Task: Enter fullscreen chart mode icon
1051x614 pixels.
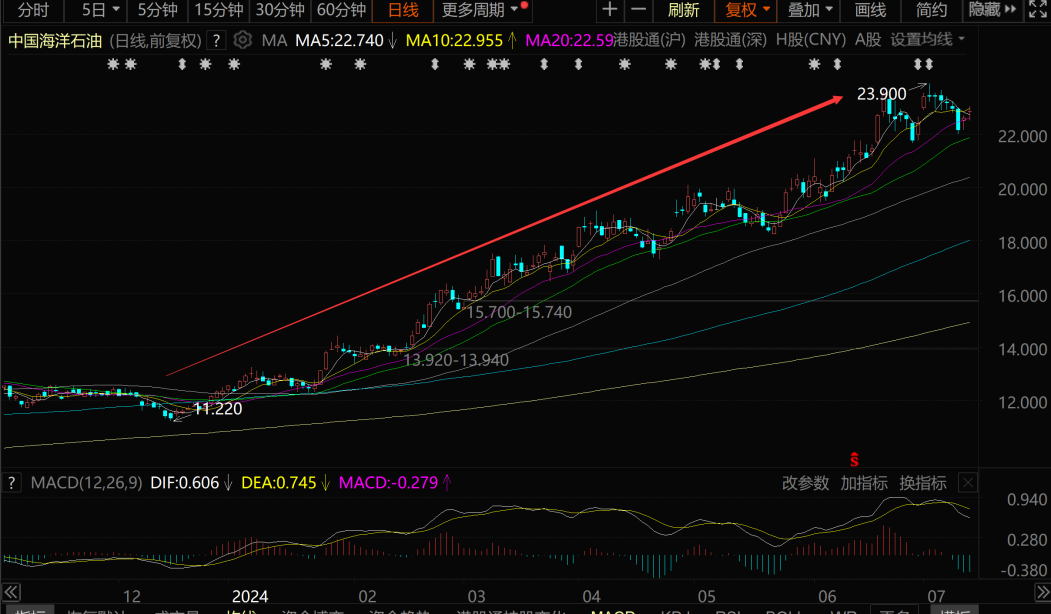Action: tap(1038, 10)
